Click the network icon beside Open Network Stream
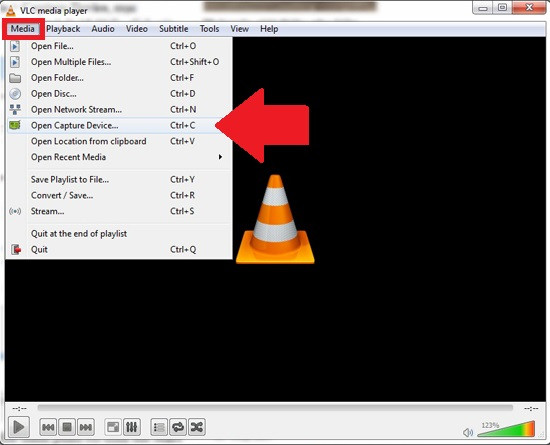Screen dimensions: 550x445 pos(15,109)
